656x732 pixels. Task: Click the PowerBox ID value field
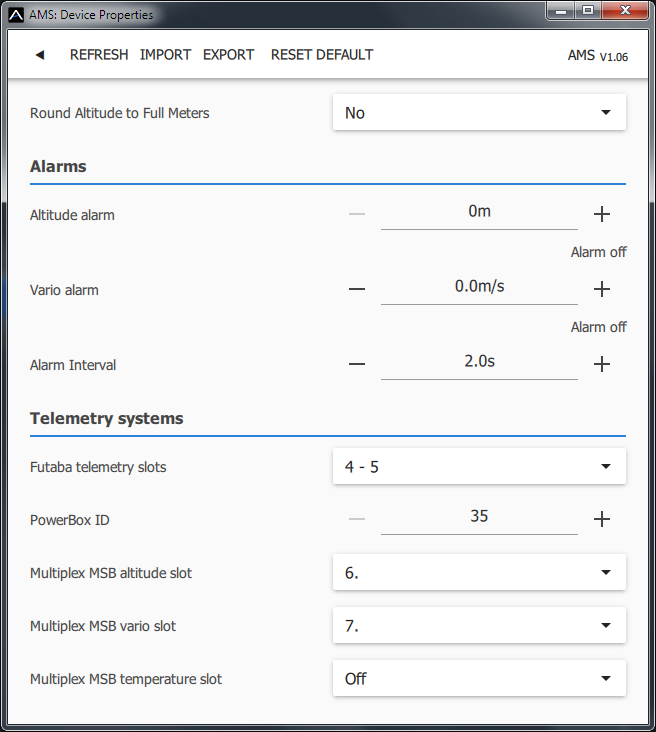pyautogui.click(x=479, y=517)
